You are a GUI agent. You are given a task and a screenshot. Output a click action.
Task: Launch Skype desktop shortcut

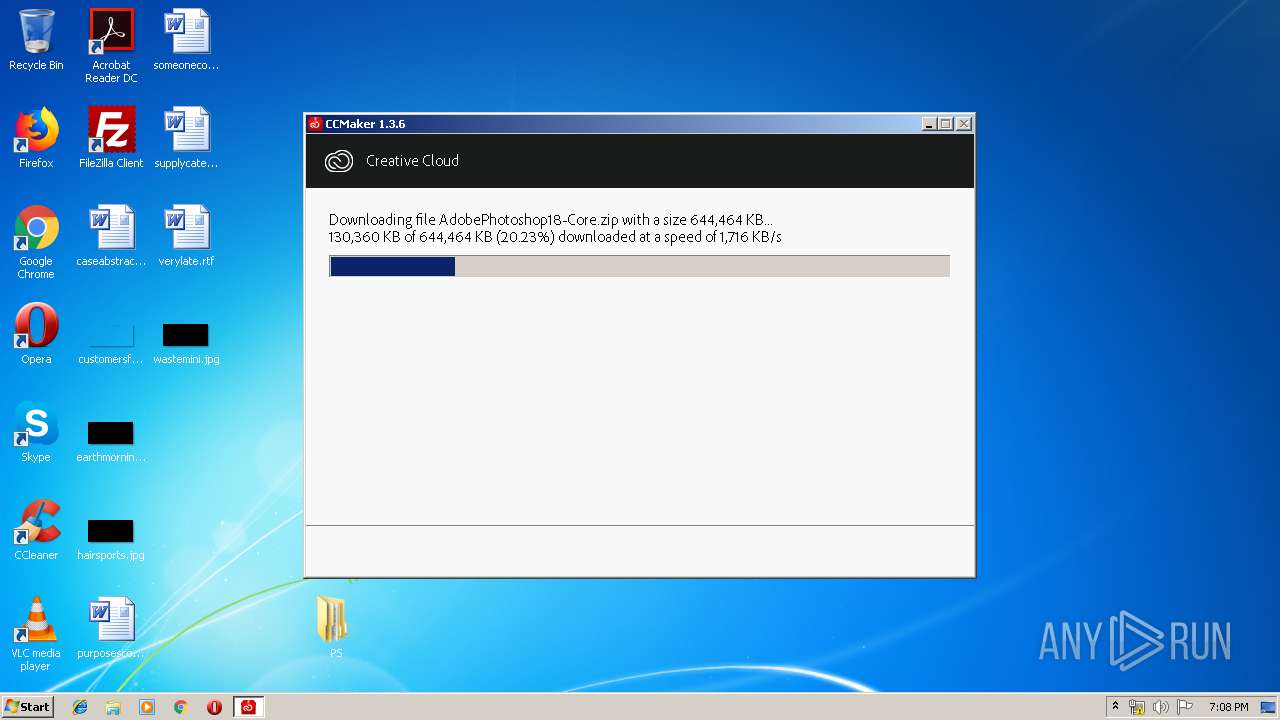click(x=36, y=432)
